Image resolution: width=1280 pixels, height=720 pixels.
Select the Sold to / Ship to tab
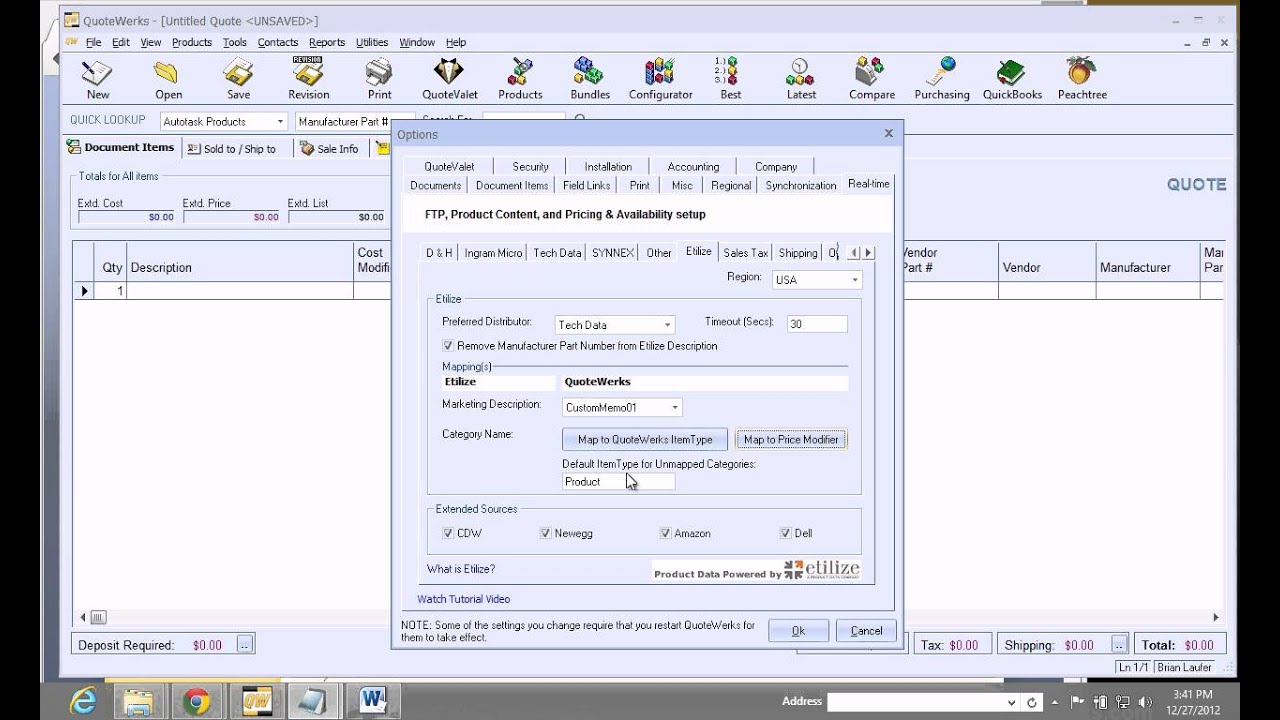(231, 149)
